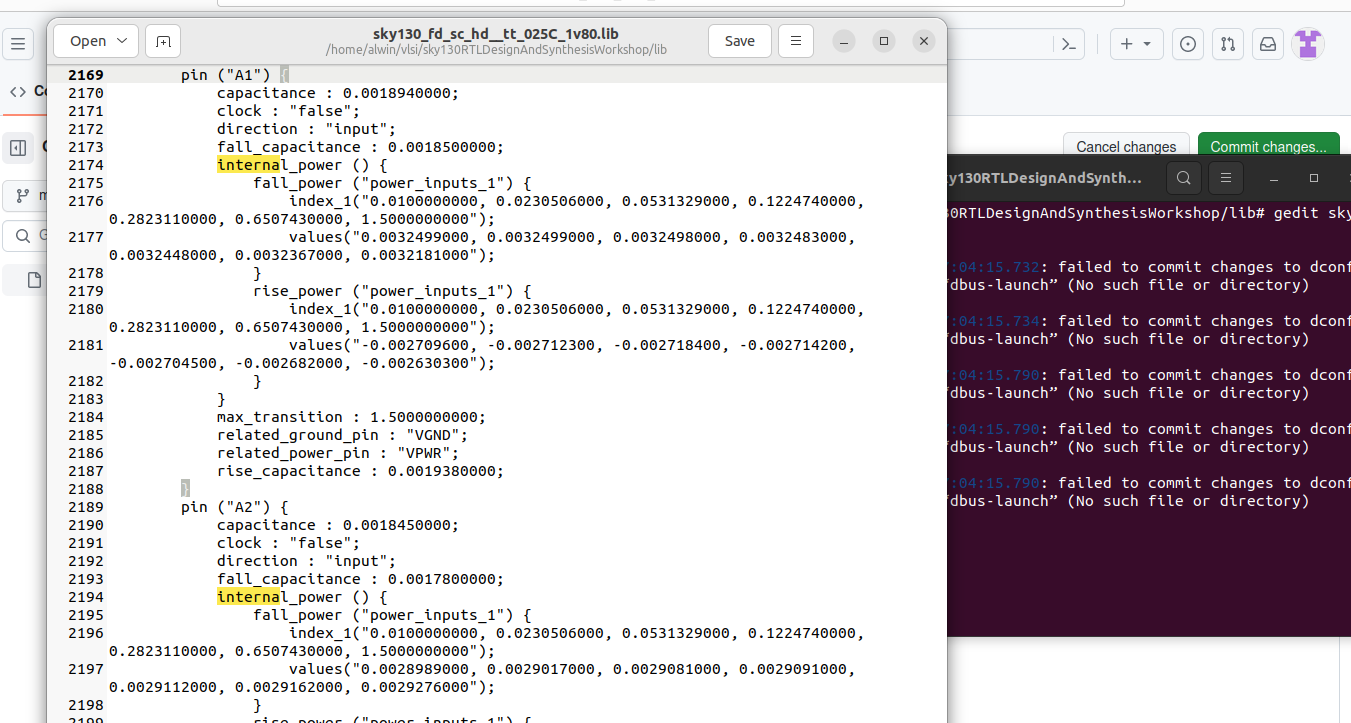The image size is (1351, 723).
Task: Open GitHub's top-left navigation hamburger
Action: pos(18,43)
